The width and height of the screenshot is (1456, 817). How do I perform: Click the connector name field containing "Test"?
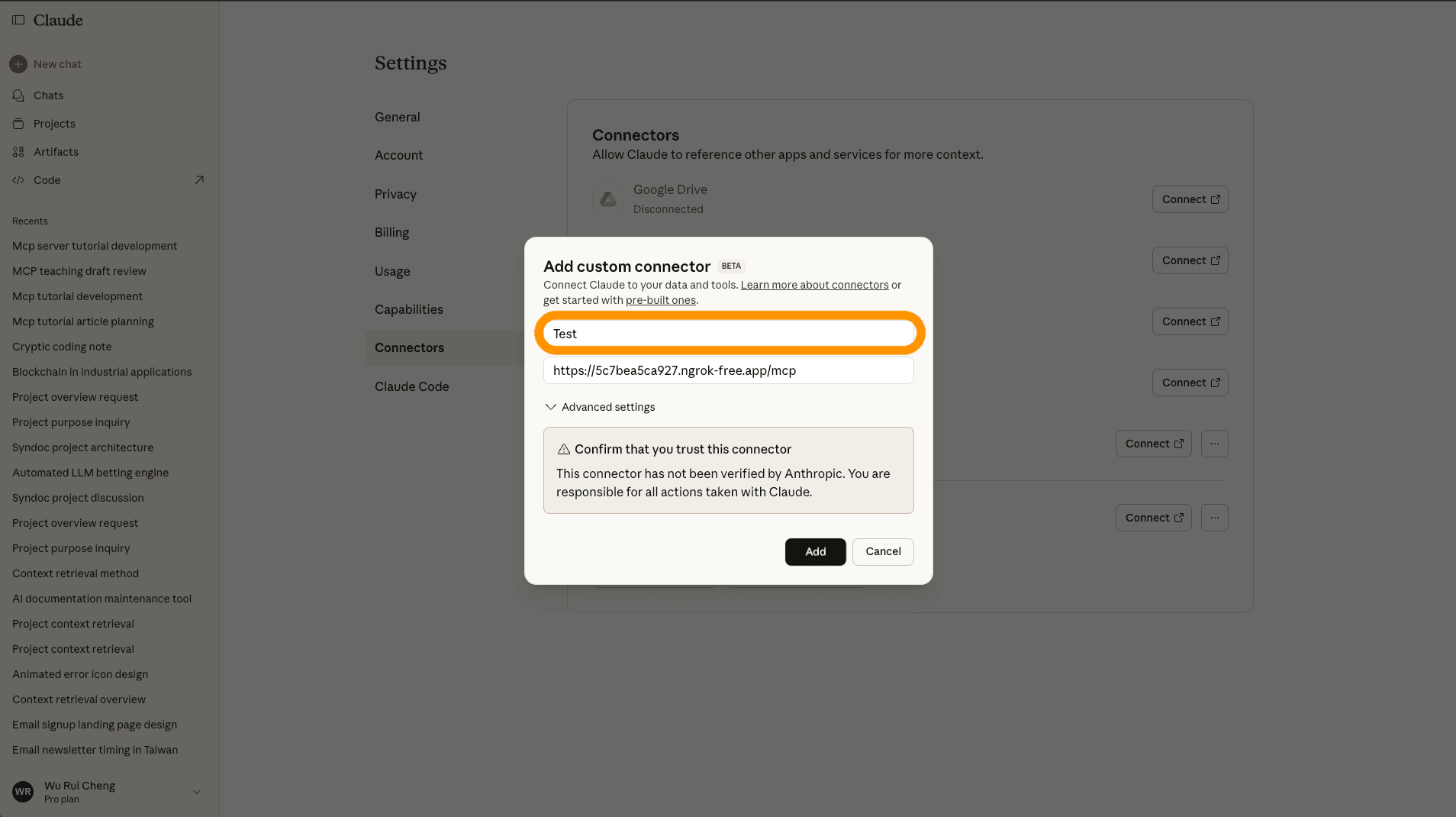[728, 334]
